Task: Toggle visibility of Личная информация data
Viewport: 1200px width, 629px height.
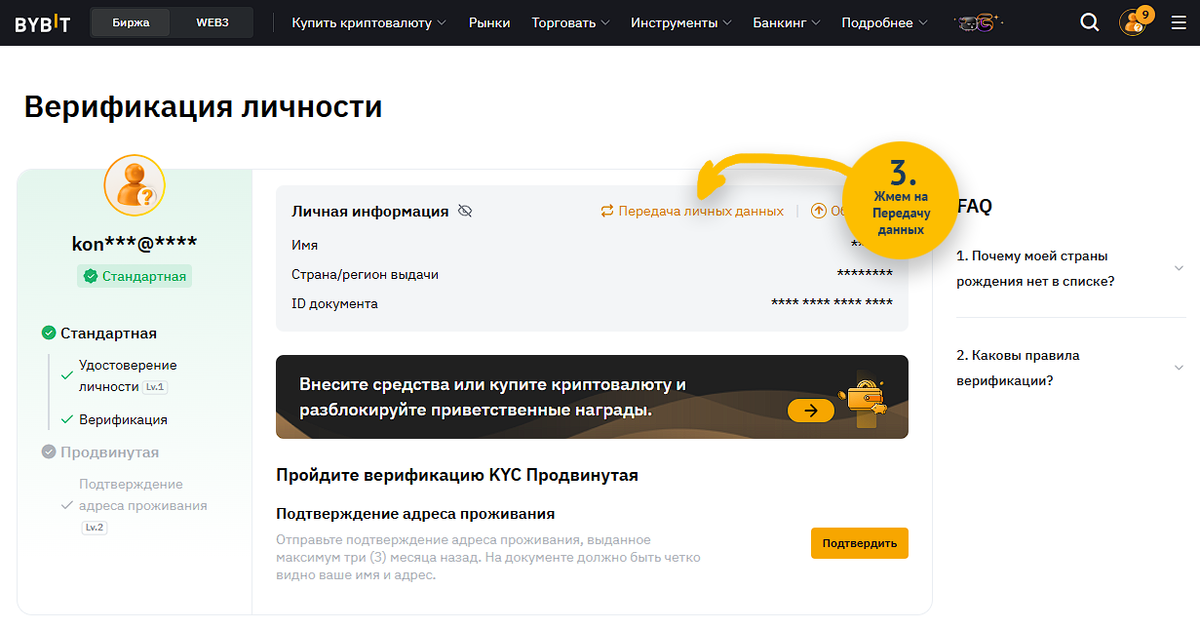Action: point(463,211)
